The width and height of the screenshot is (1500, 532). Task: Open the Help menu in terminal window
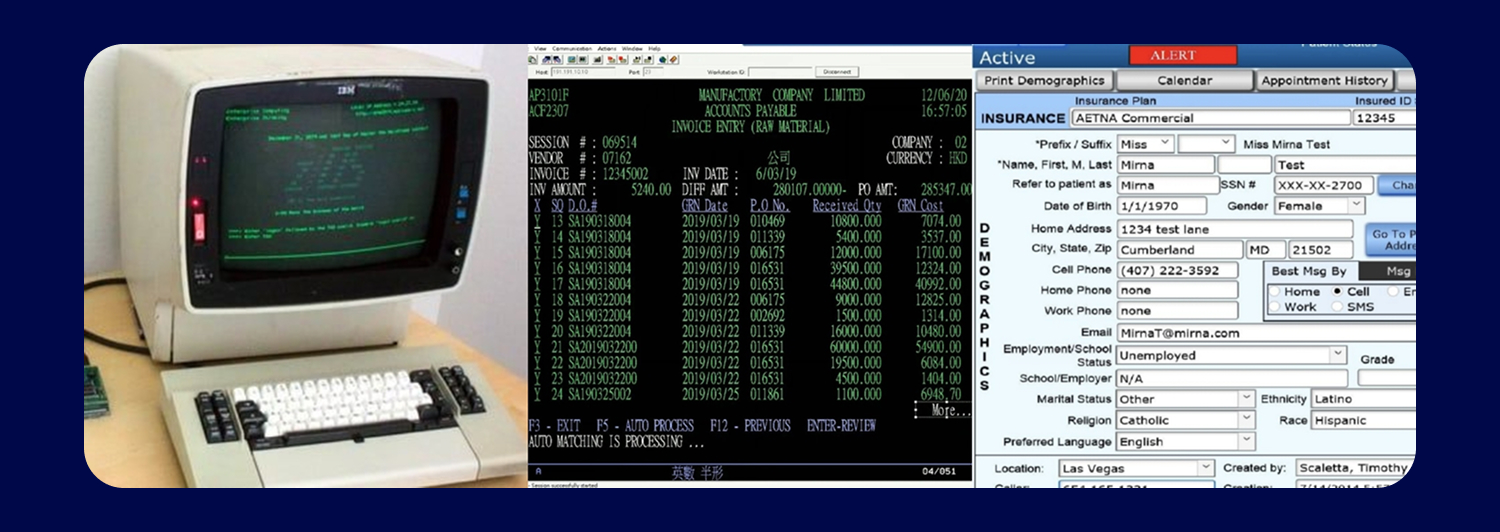(654, 48)
